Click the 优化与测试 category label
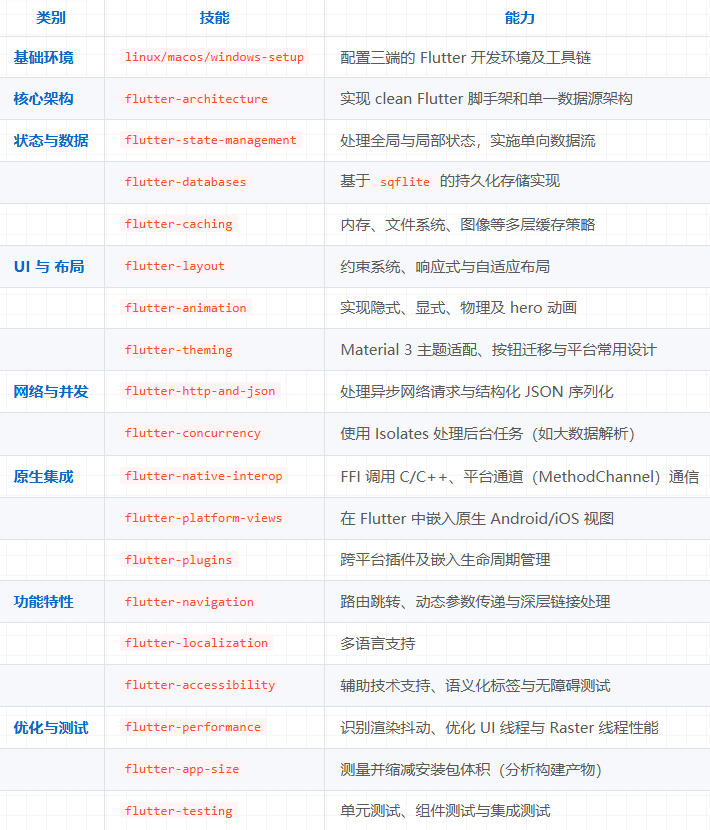The height and width of the screenshot is (830, 710). [x=51, y=728]
